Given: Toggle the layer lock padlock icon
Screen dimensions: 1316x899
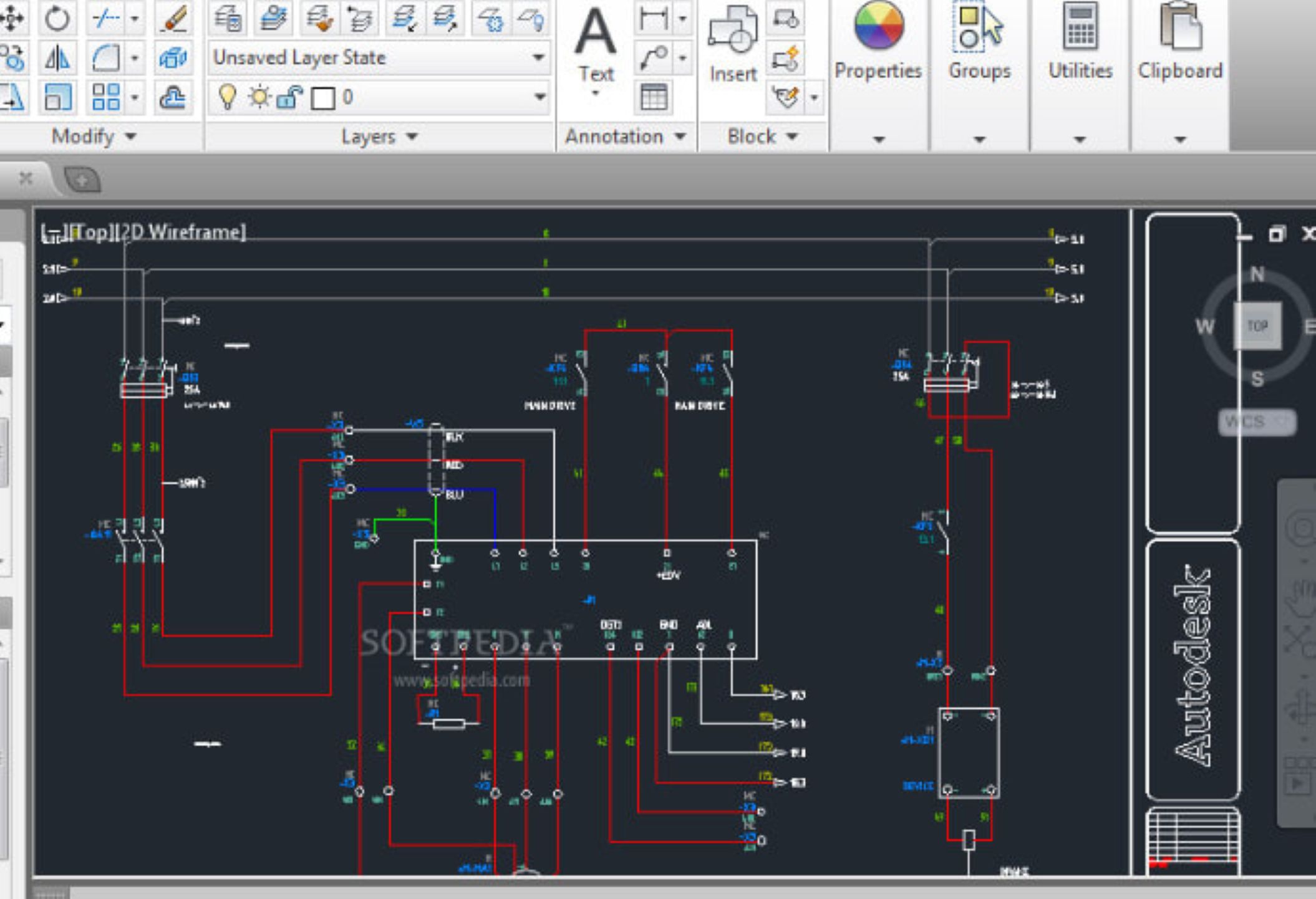Looking at the screenshot, I should (x=289, y=98).
